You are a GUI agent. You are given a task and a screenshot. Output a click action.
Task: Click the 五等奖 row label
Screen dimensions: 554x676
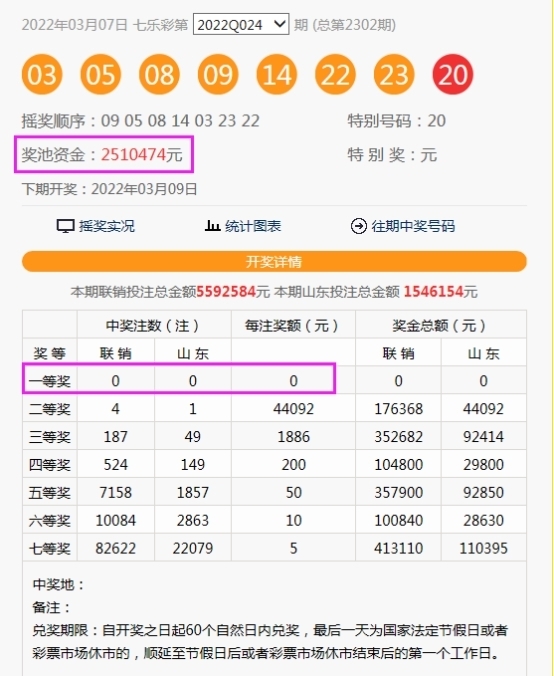(x=50, y=492)
